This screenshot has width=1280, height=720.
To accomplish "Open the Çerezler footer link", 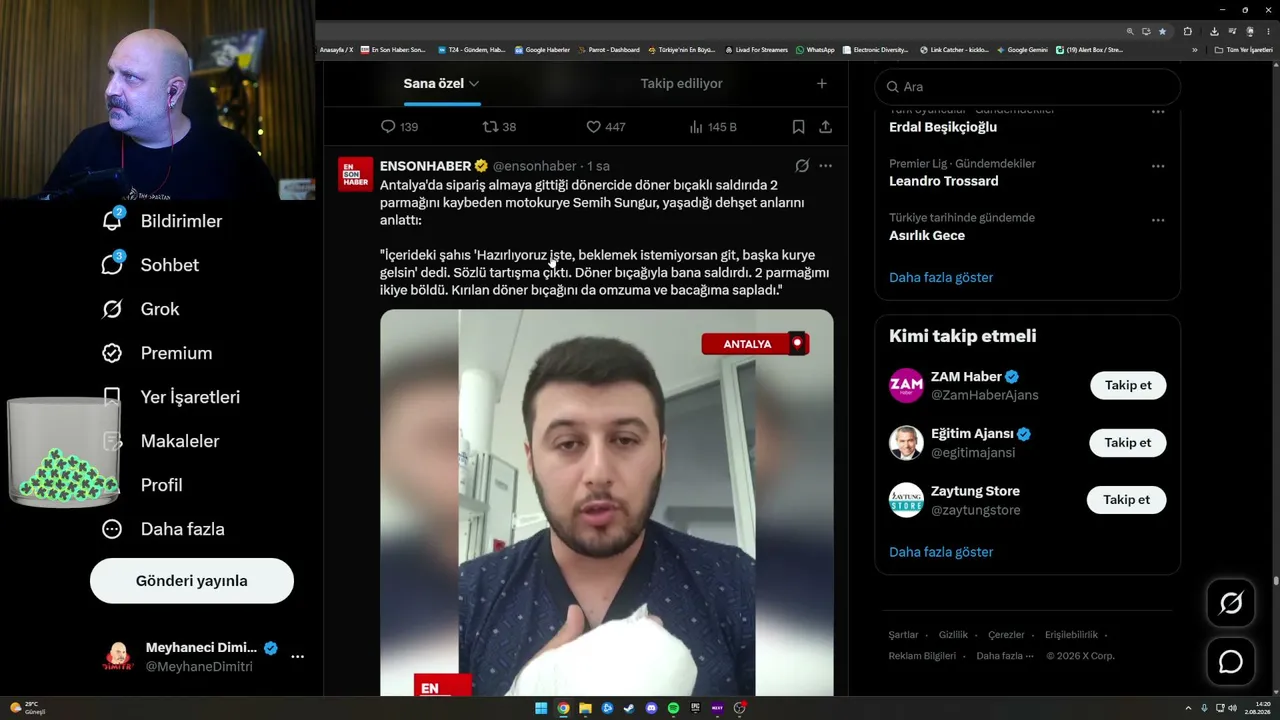I will 1006,635.
